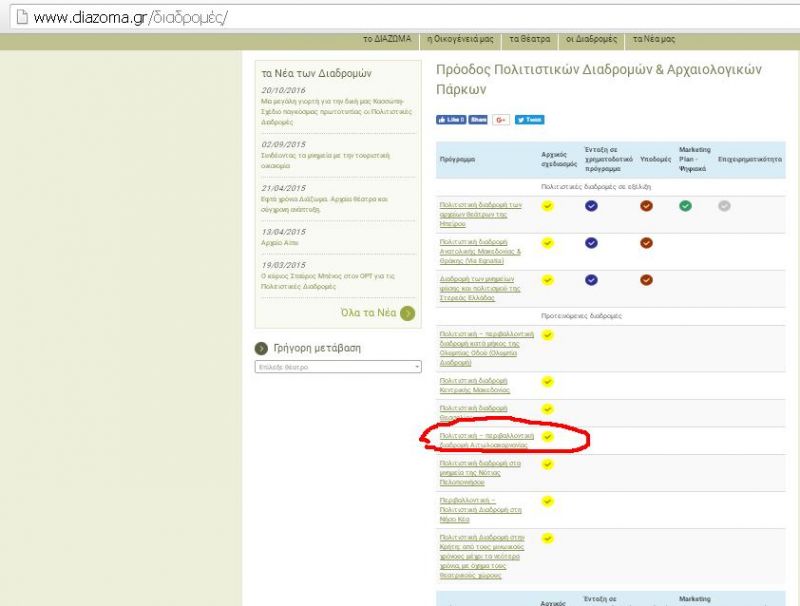
Task: Open the Κεντρικής Μακεδονίας route link
Action: click(475, 385)
